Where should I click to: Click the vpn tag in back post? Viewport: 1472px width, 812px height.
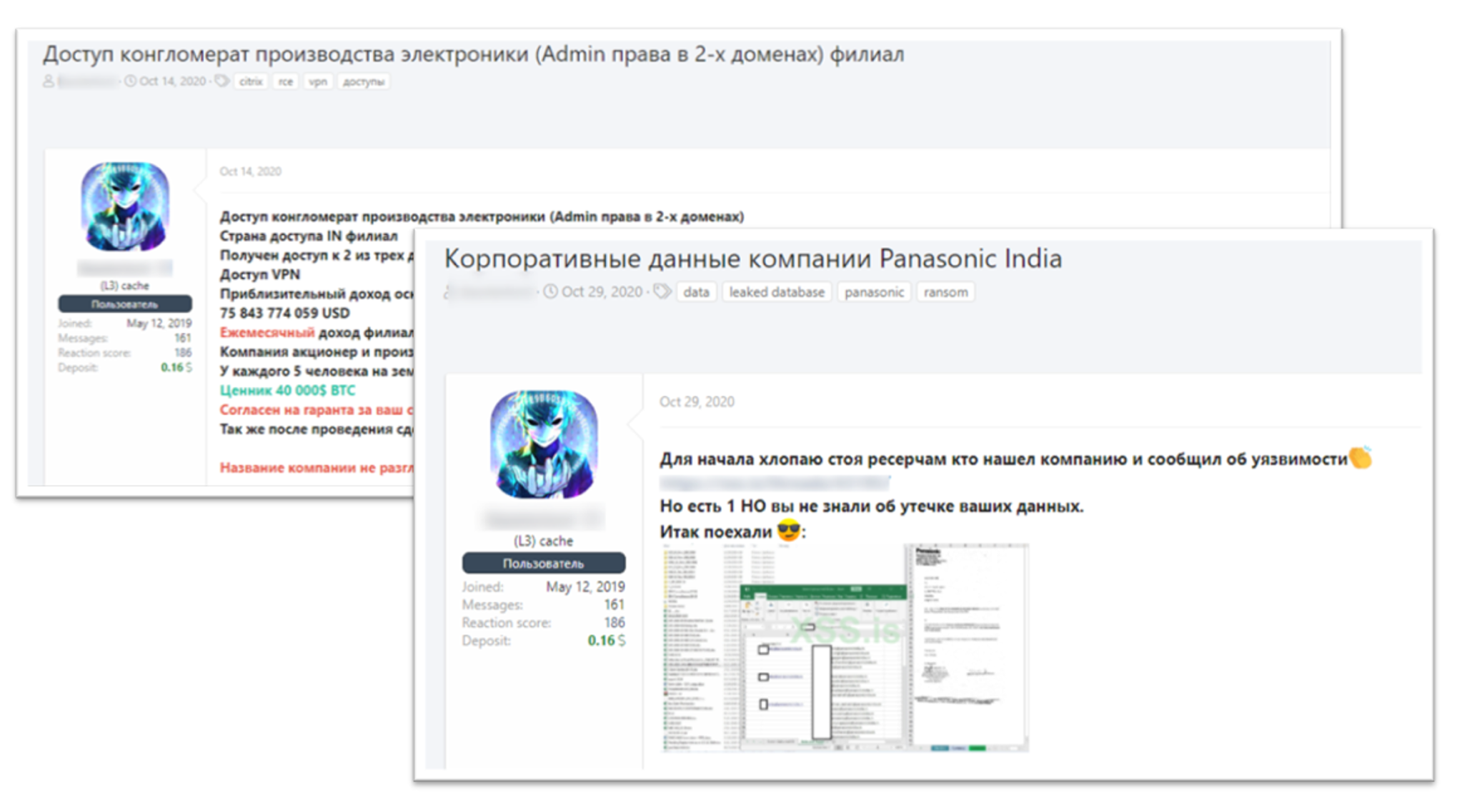pyautogui.click(x=318, y=81)
